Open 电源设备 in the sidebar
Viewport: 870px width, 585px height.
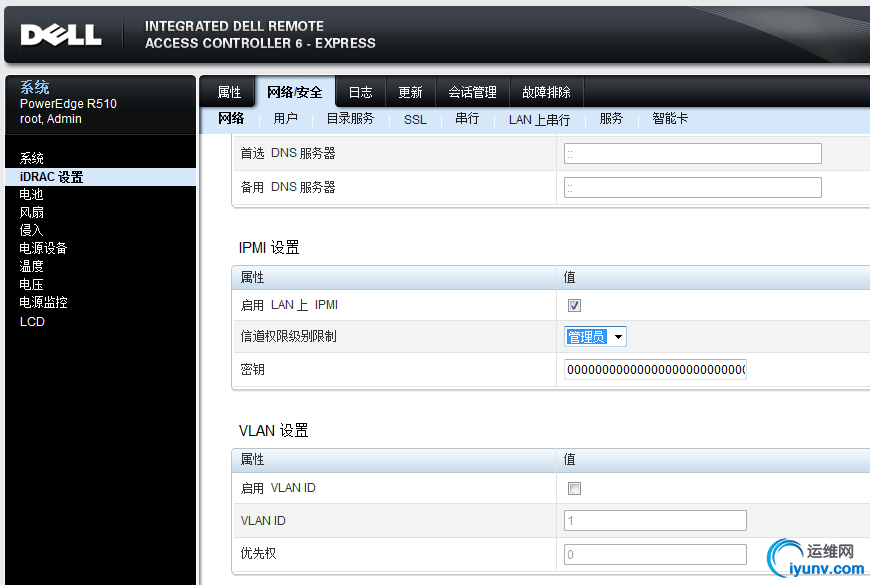[43, 248]
